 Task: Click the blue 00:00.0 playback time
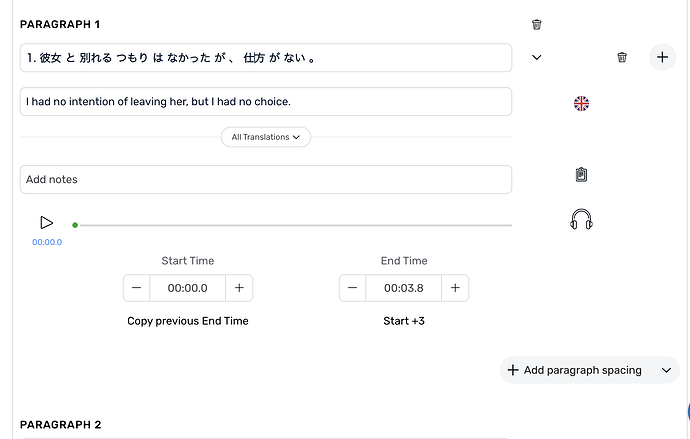[47, 242]
